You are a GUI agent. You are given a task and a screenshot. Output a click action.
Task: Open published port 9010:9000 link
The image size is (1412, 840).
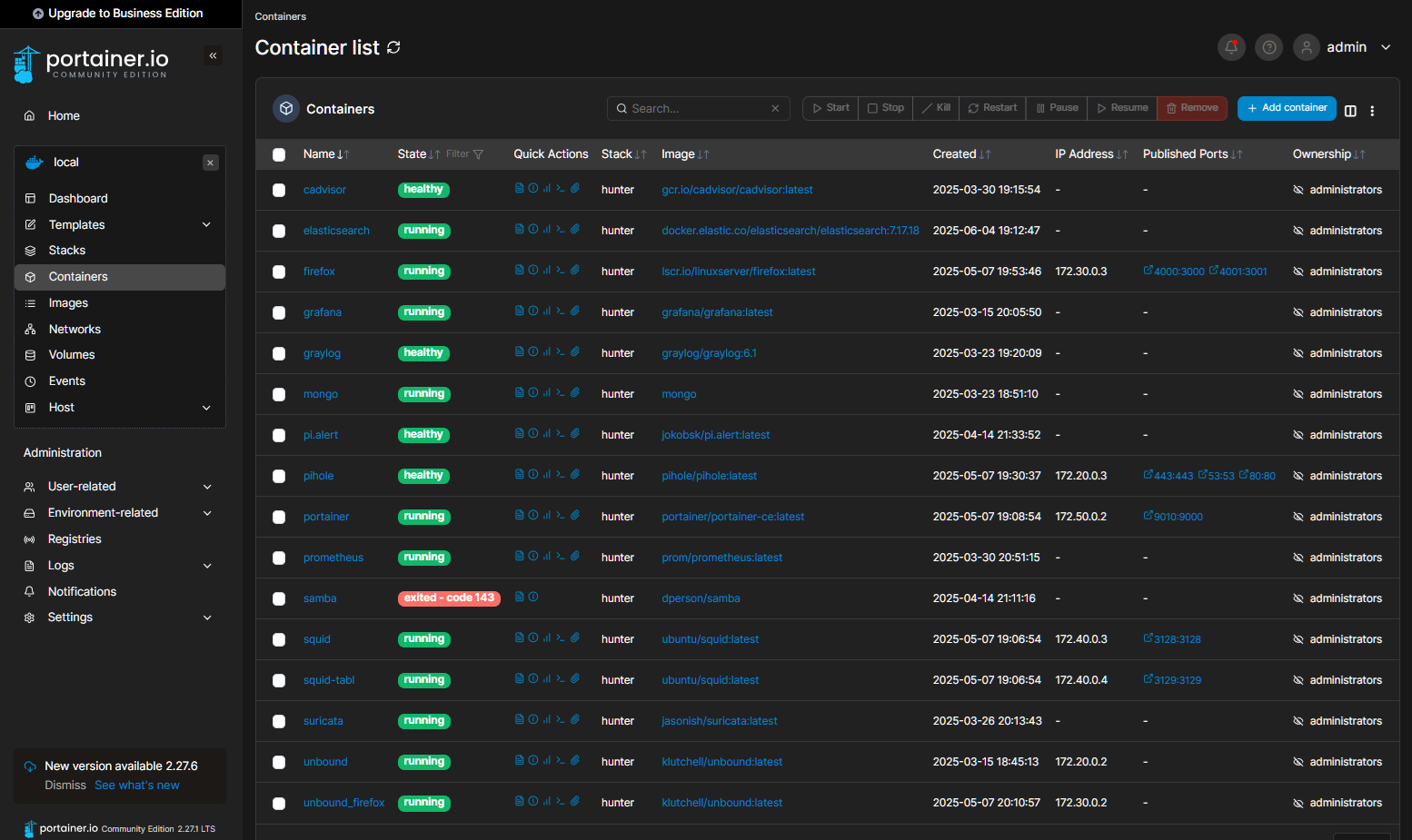[x=1173, y=517]
